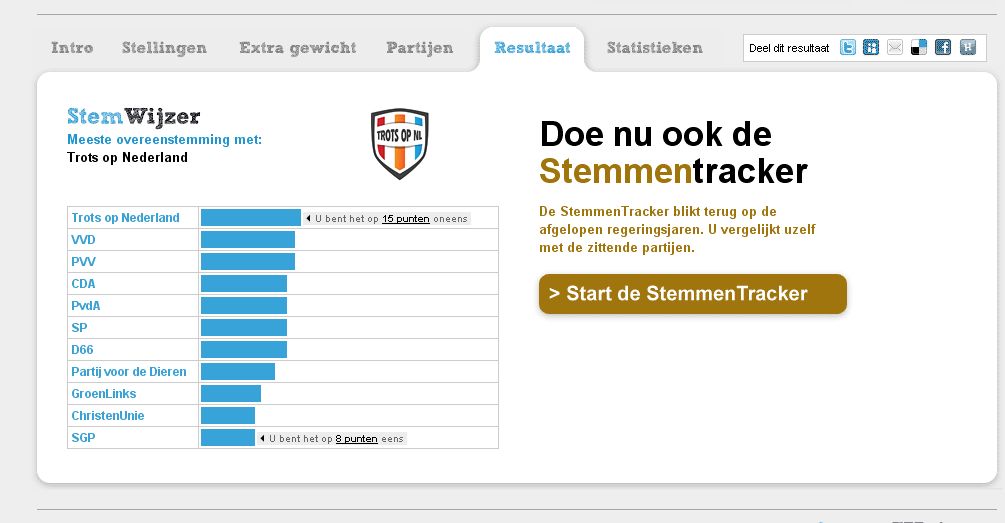Click the Partij voor de Dieren label
1005x523 pixels.
click(128, 372)
